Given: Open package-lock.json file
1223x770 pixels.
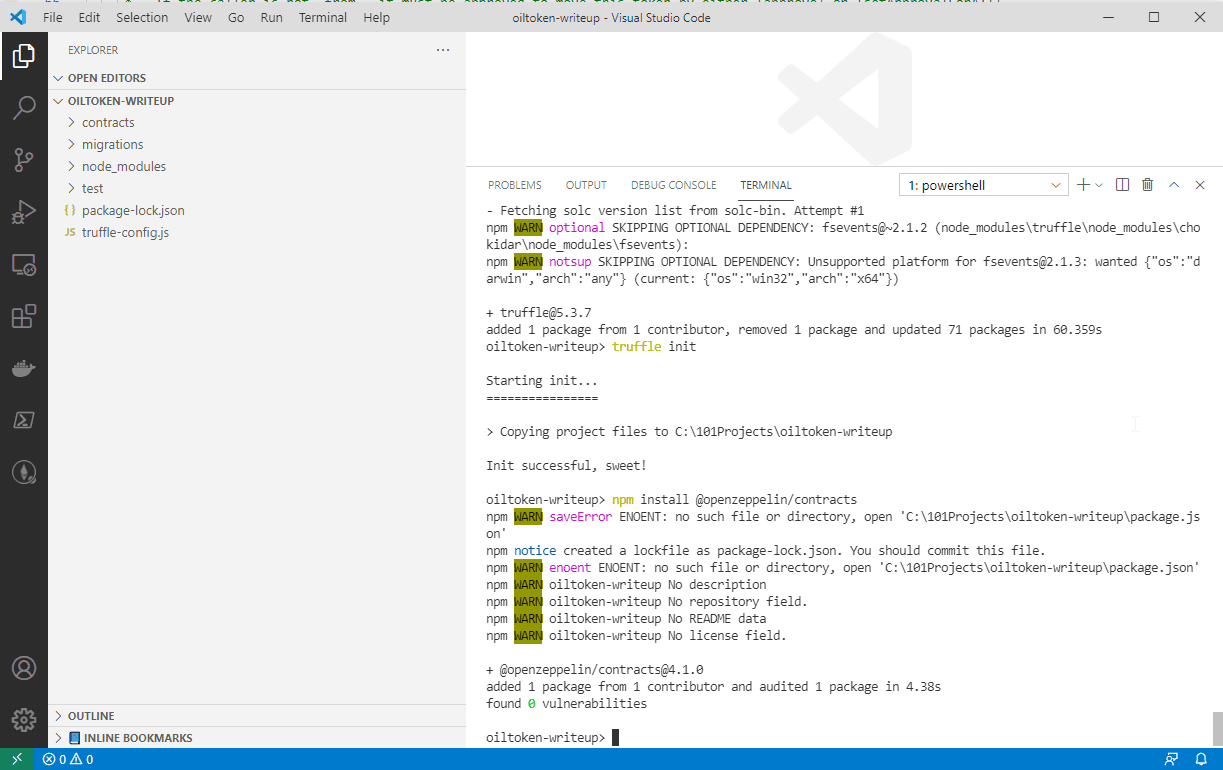Looking at the screenshot, I should coord(256,210).
